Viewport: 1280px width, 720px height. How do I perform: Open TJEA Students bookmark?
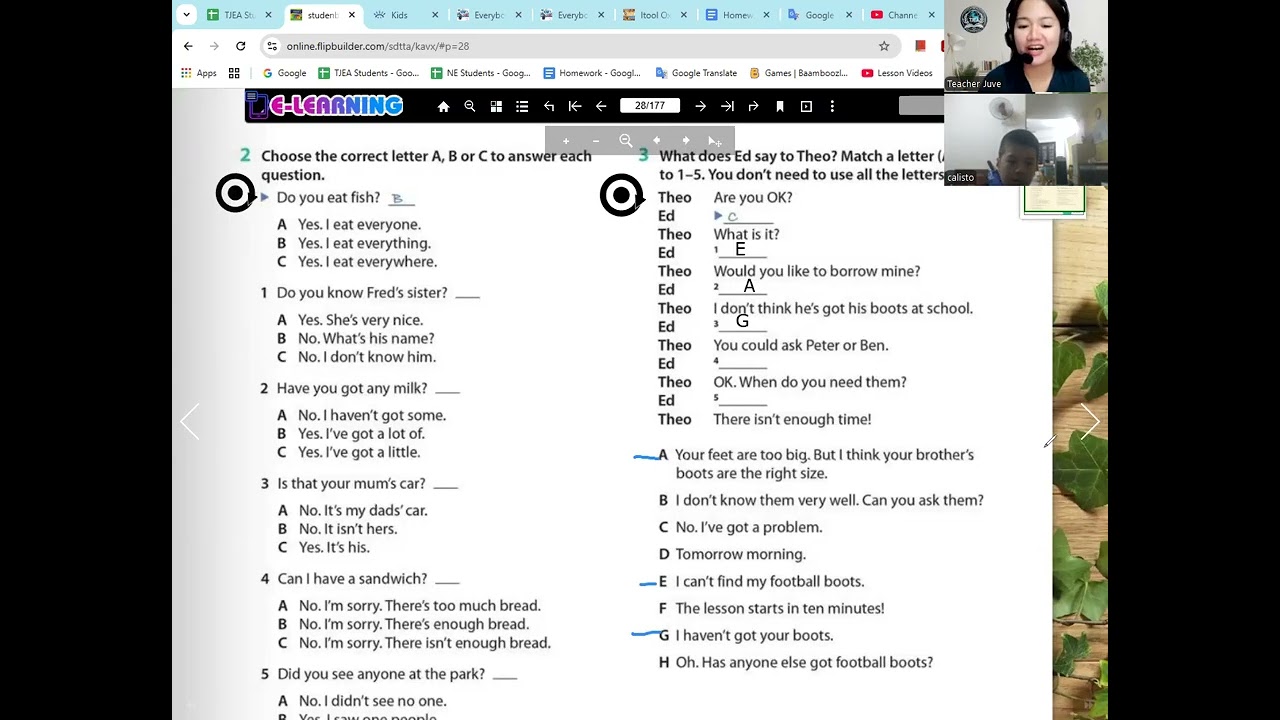368,73
